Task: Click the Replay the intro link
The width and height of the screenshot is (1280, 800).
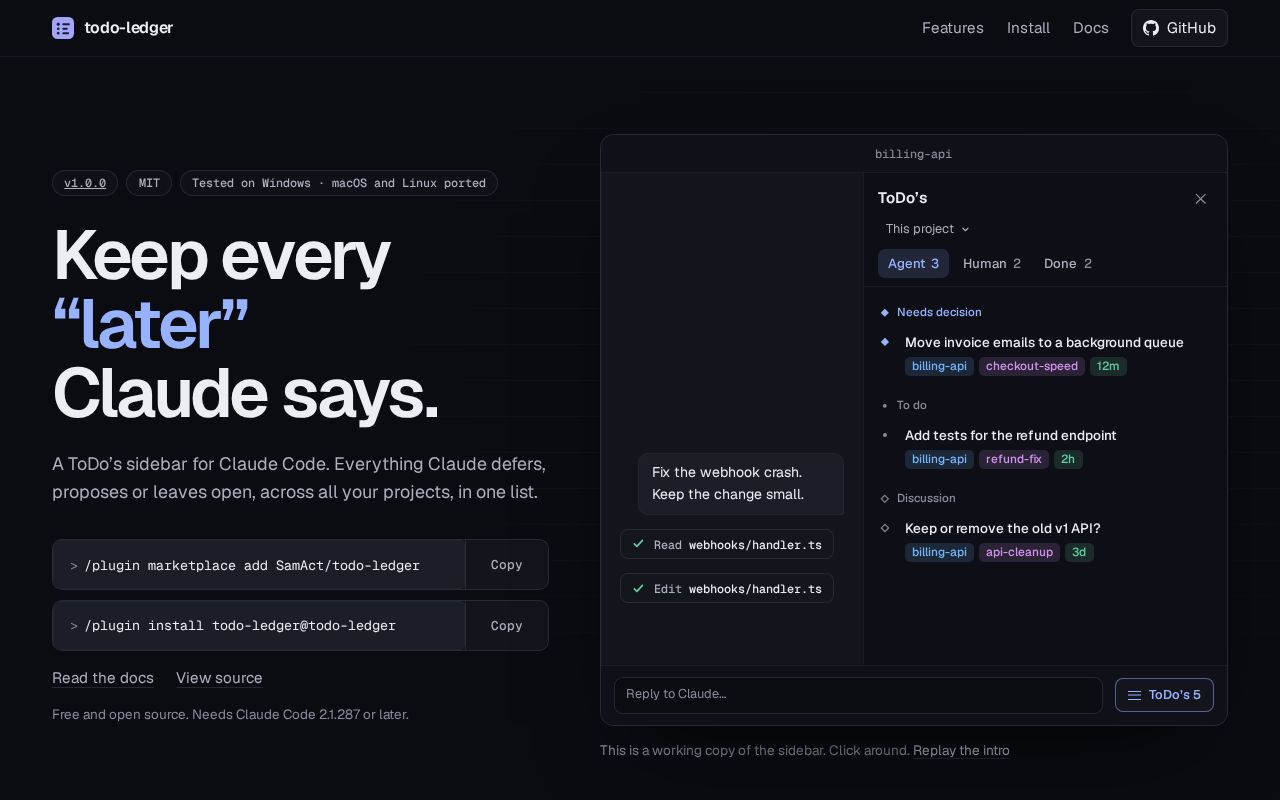Action: pos(961,750)
